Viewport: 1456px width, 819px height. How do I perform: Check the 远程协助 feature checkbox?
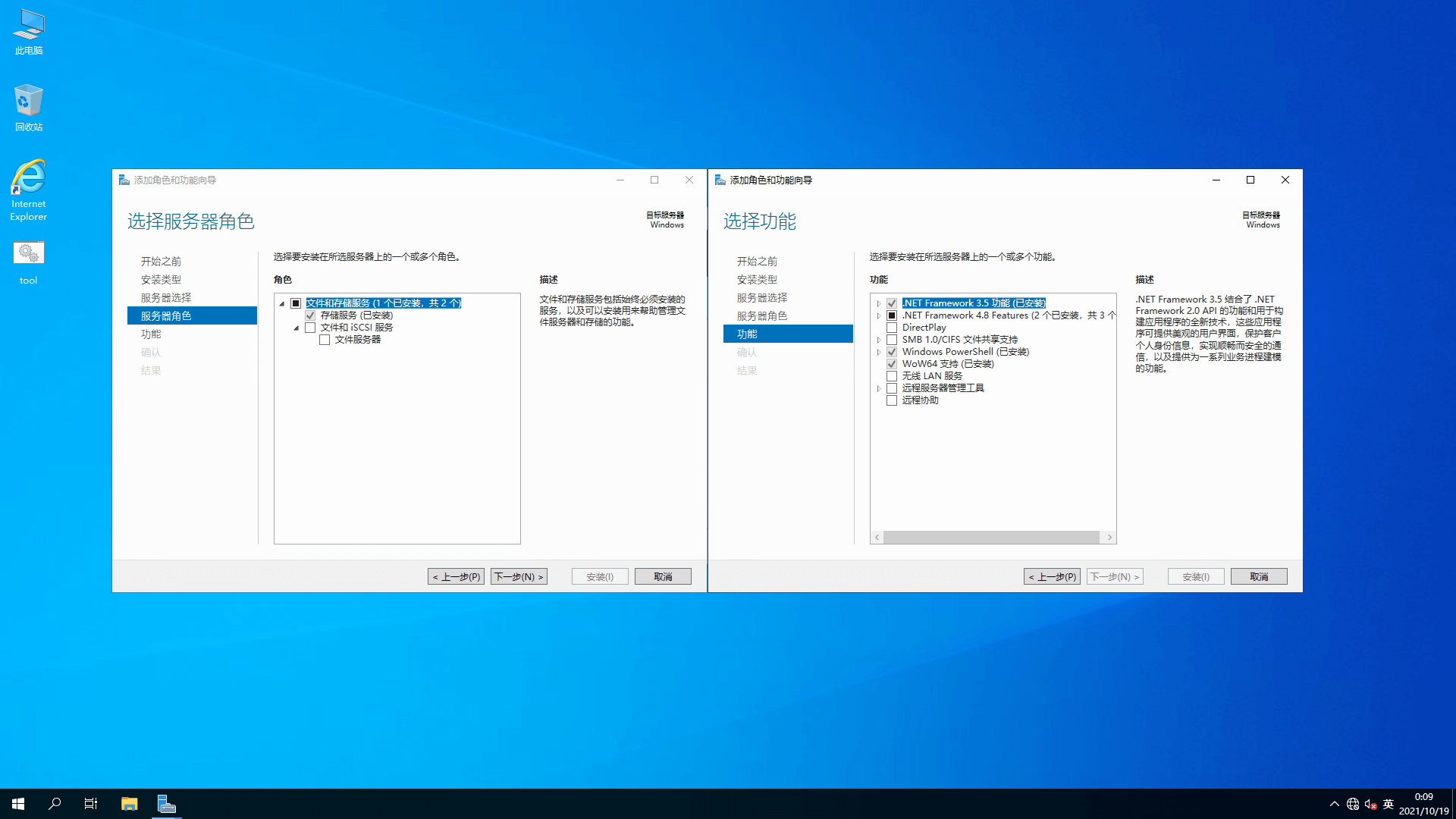(x=892, y=400)
